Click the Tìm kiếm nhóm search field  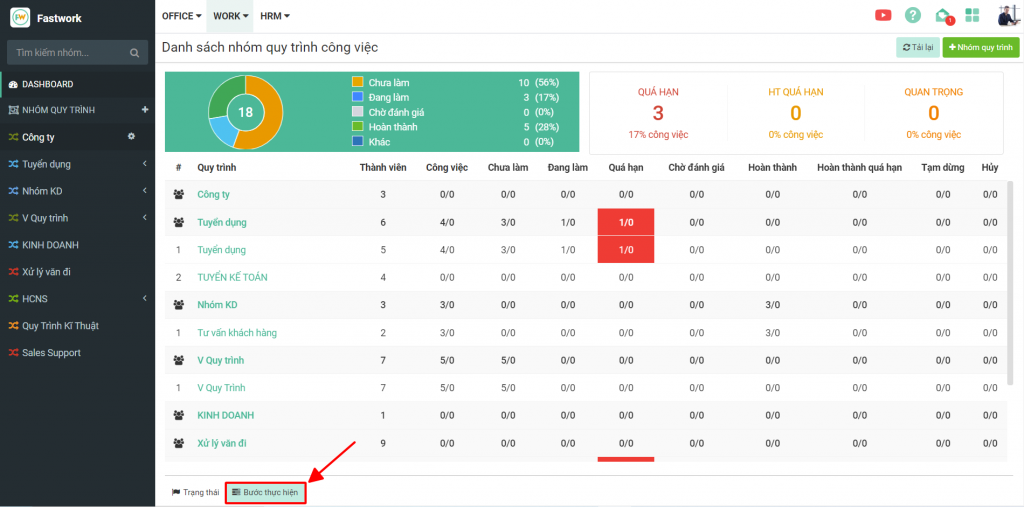68,53
